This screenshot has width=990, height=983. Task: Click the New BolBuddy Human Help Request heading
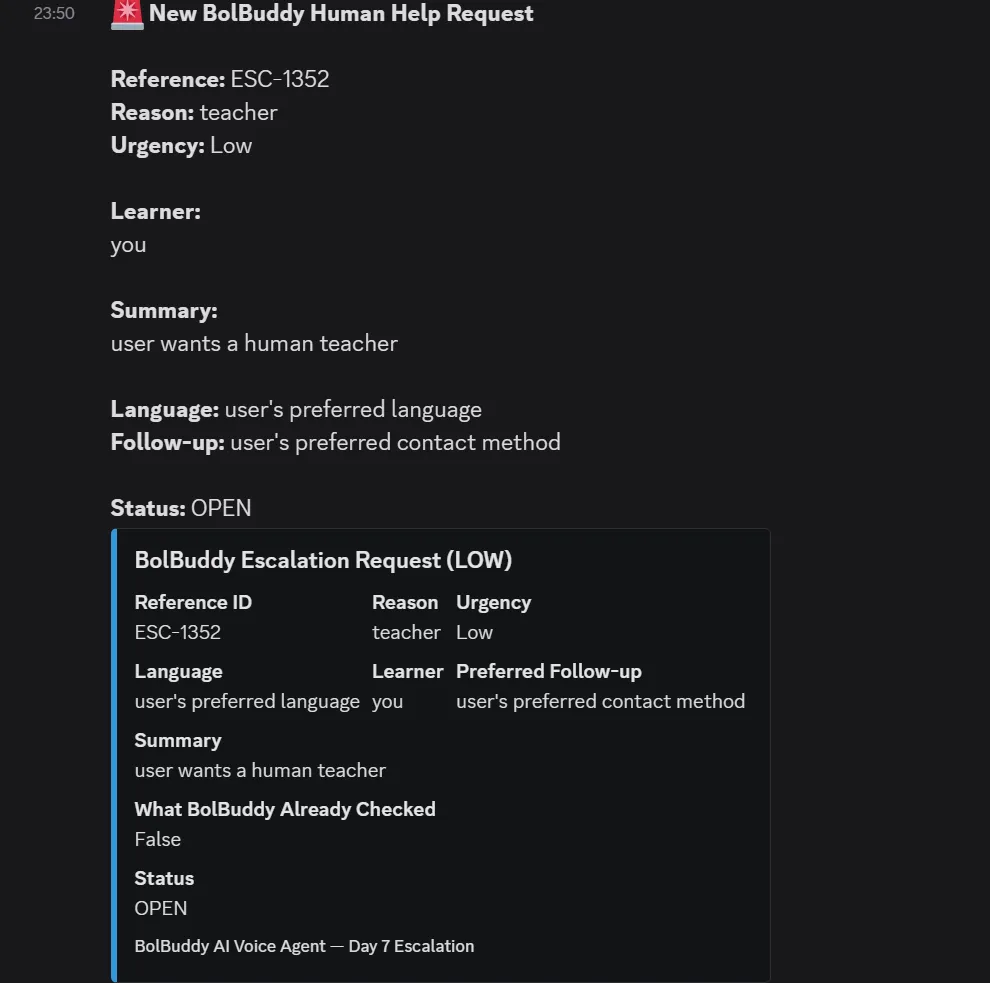pos(341,13)
